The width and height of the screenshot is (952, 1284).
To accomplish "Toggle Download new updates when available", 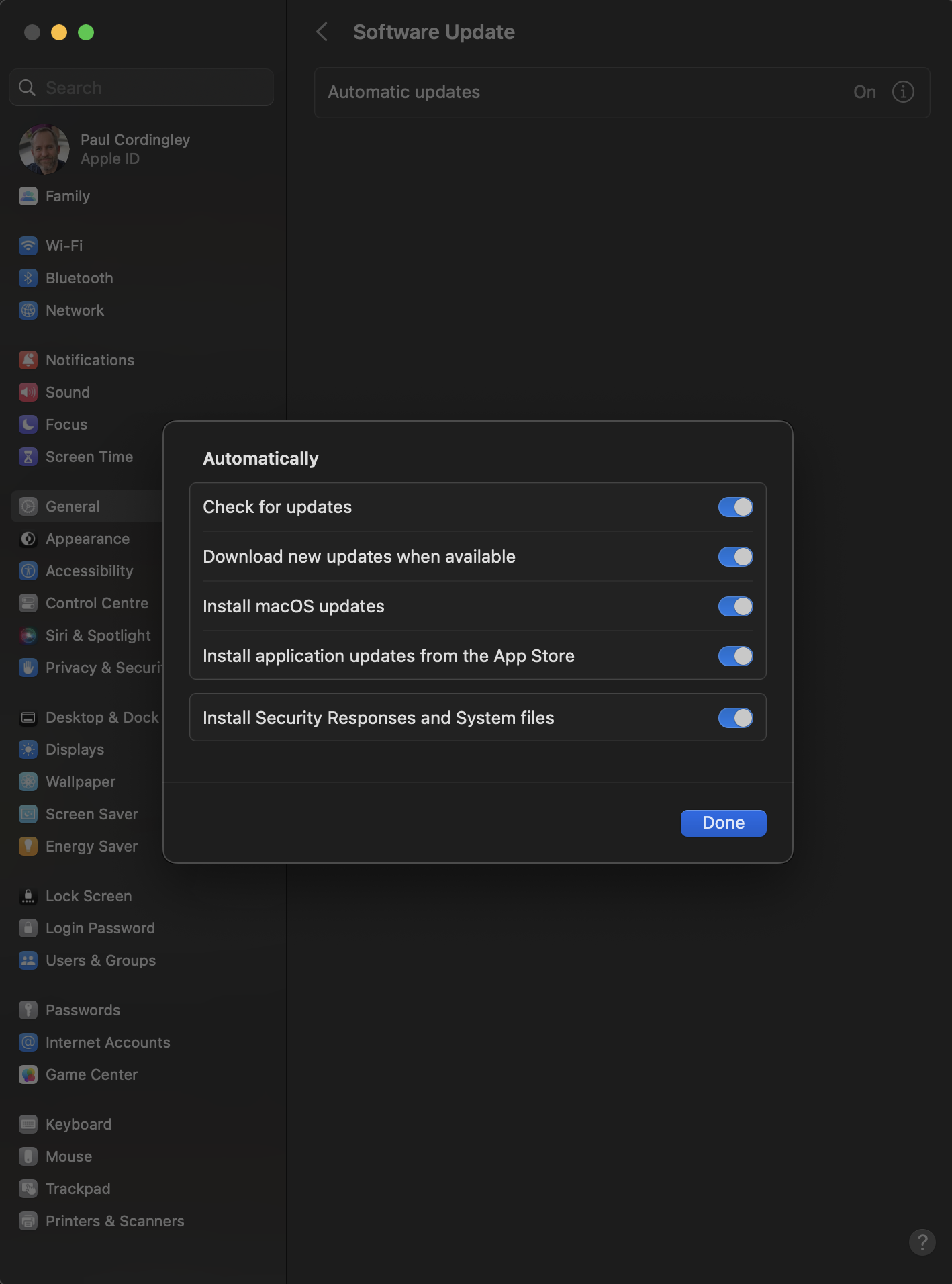I will pos(735,557).
